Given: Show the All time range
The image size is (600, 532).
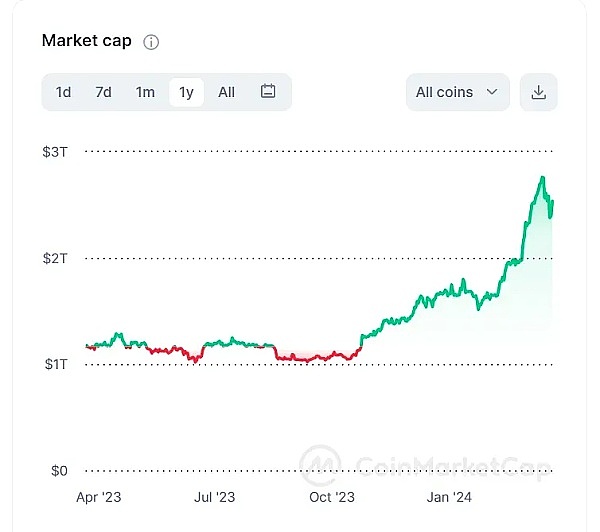Looking at the screenshot, I should [227, 92].
